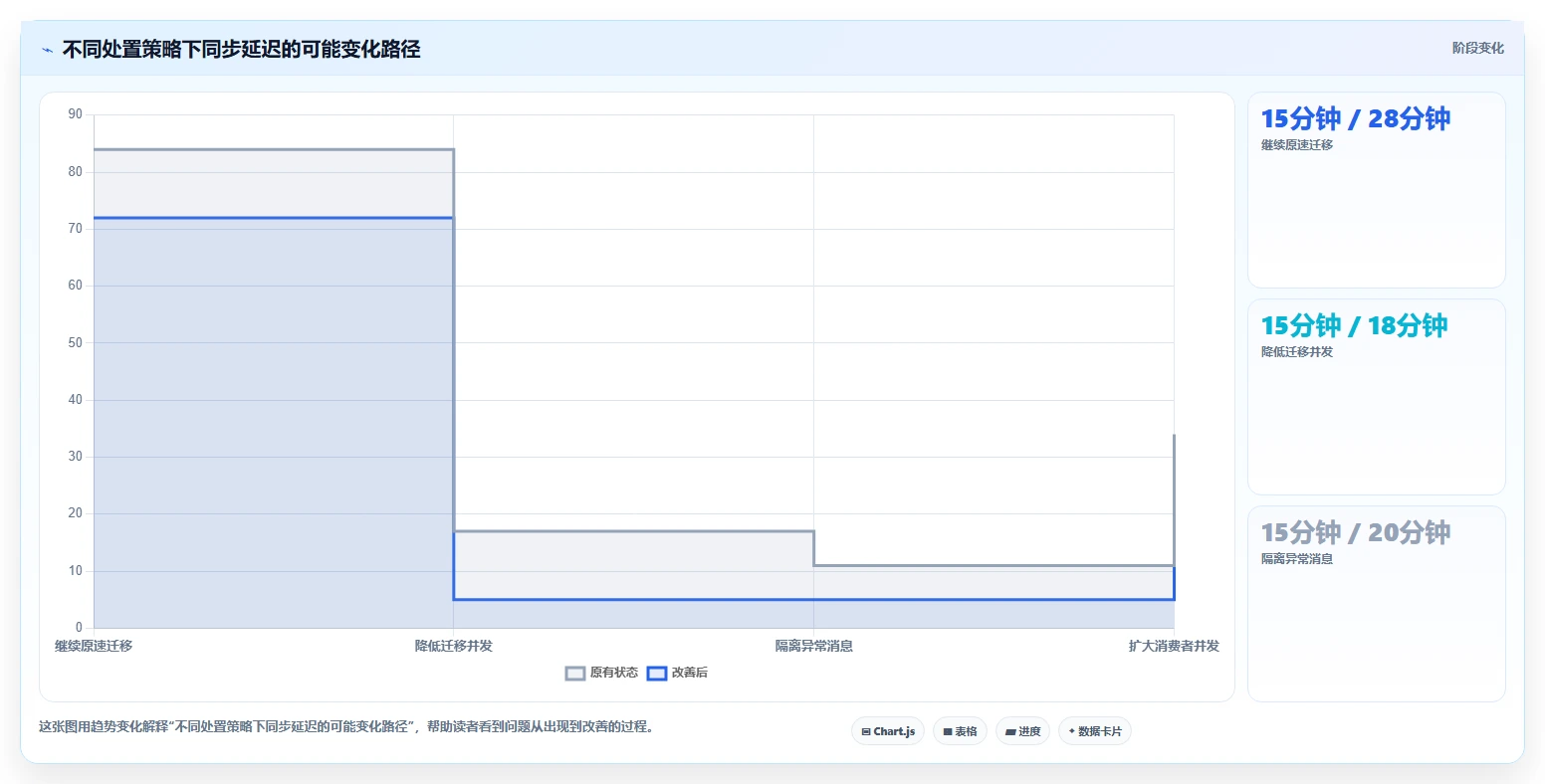Click the lightning icon beside the chart title
The width and height of the screenshot is (1545, 784).
(47, 50)
